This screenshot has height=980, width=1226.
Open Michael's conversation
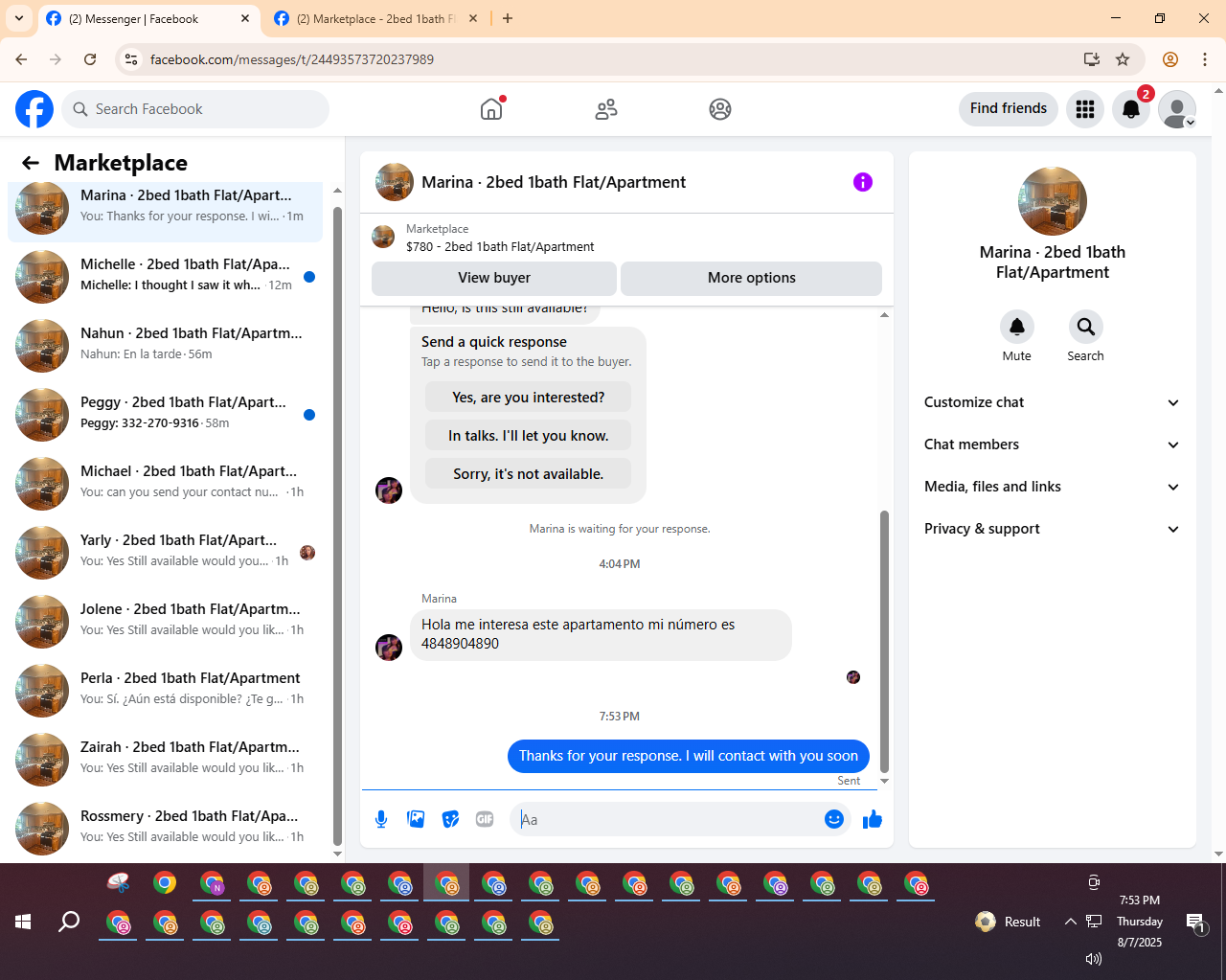(165, 484)
